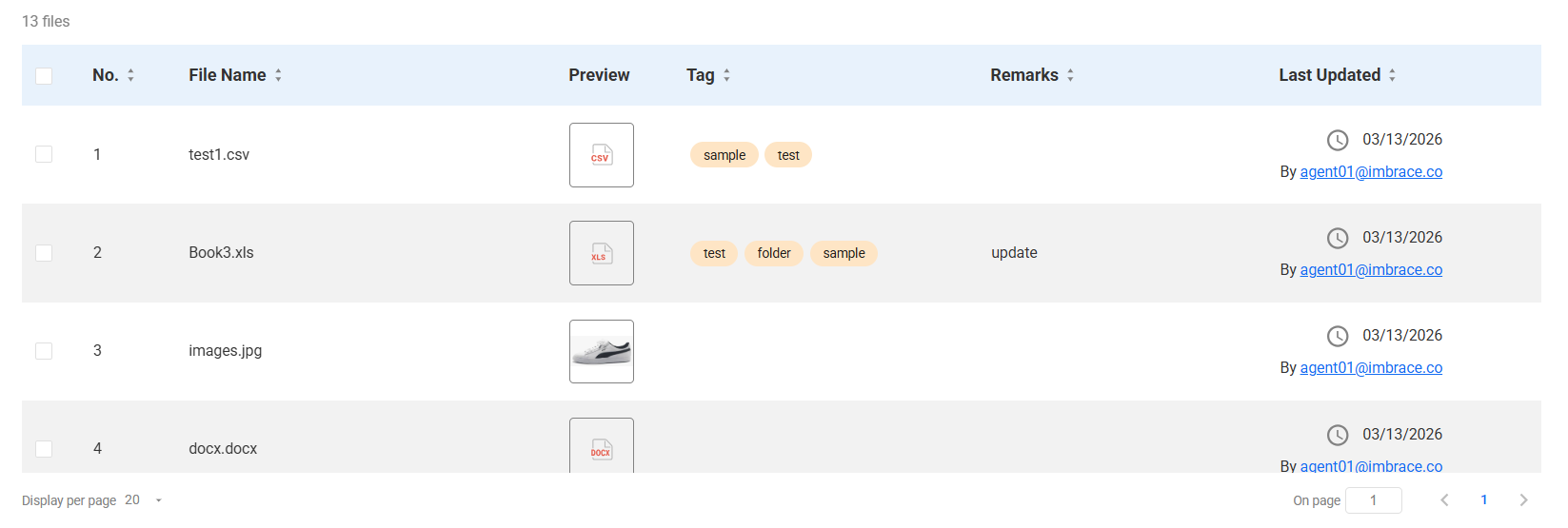The image size is (1568, 528).
Task: Click the sort arrows beside Last Updated
Action: click(x=1392, y=75)
